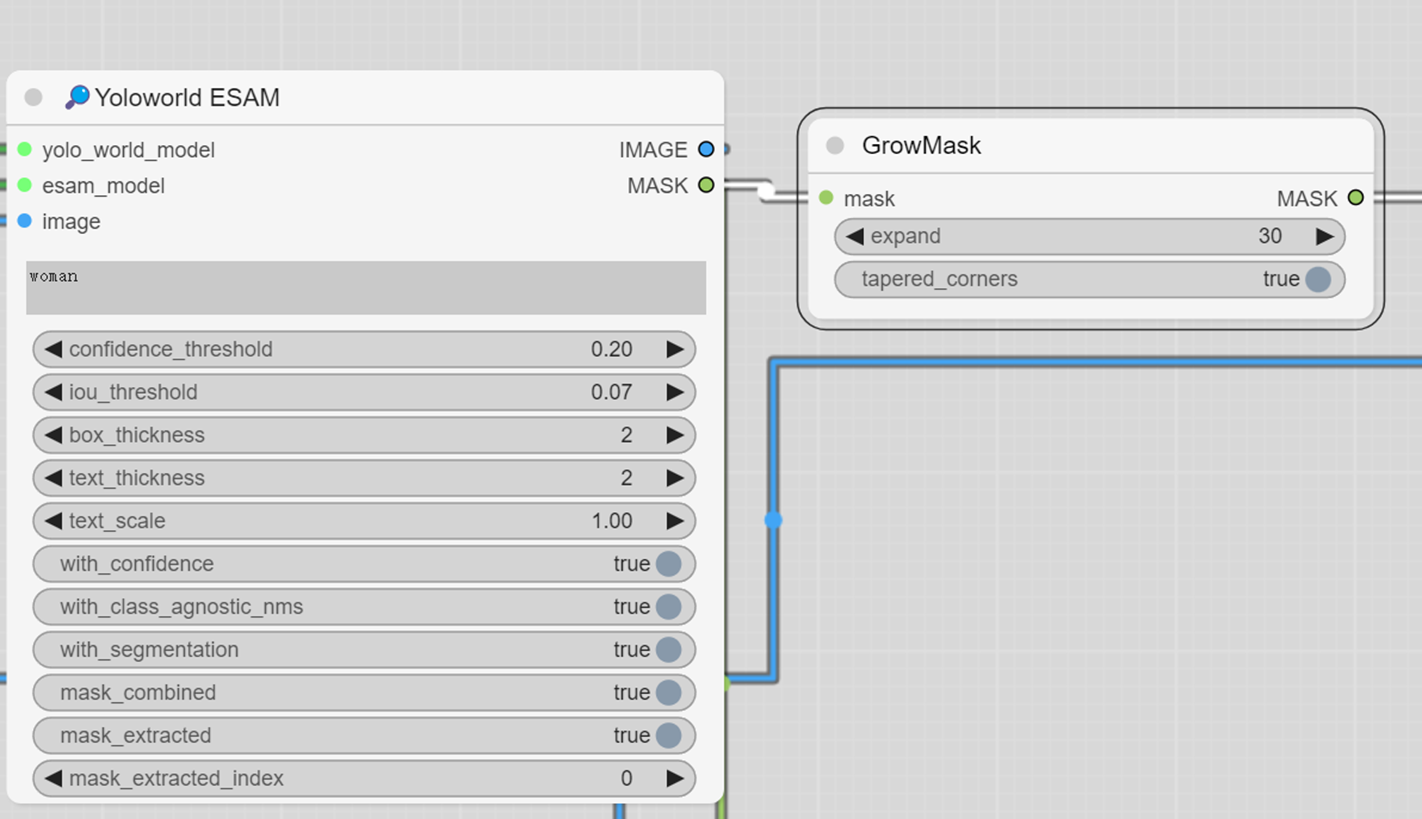Collapse the GrowMask node via its gray dot
1422x819 pixels.
pos(835,146)
